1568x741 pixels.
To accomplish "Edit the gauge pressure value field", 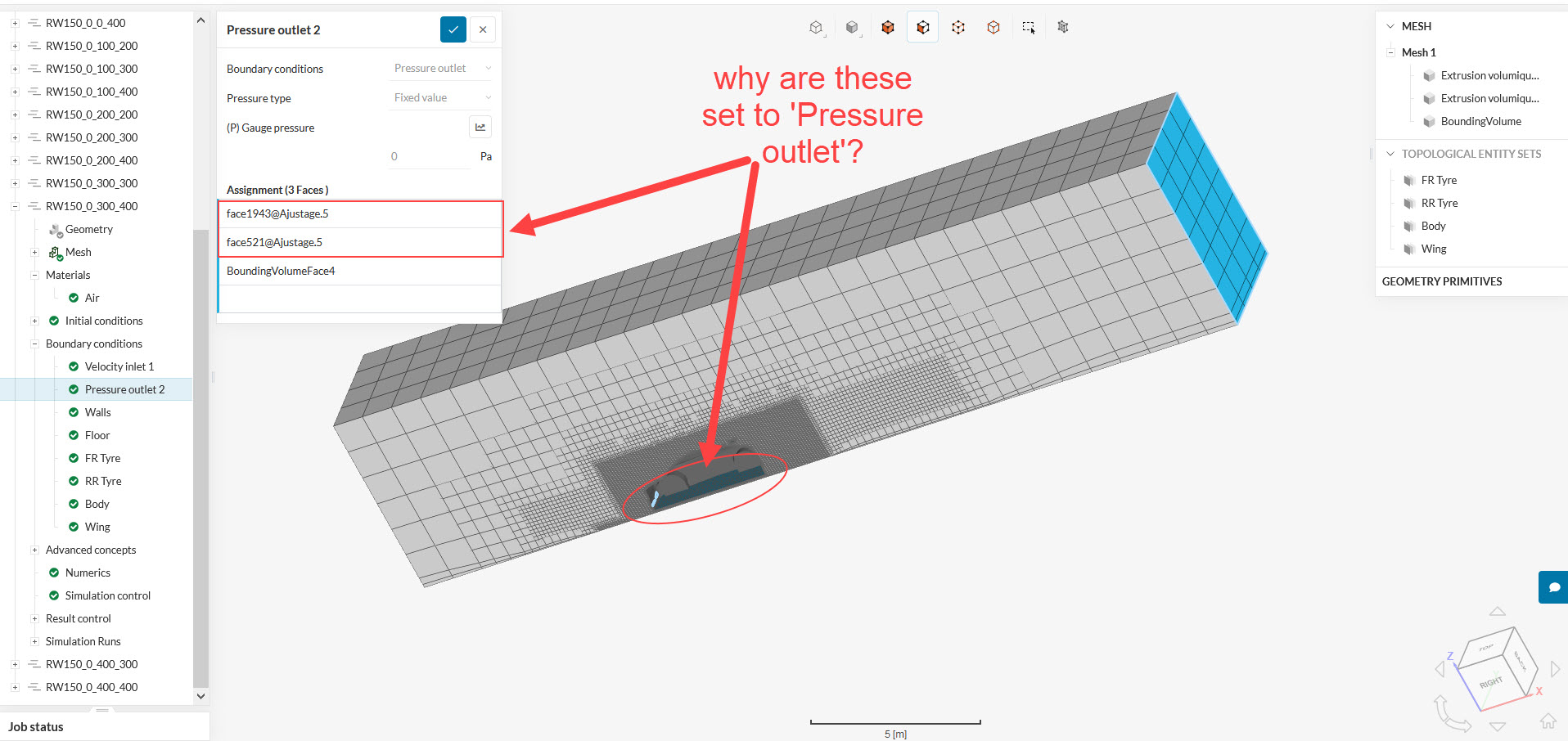I will click(x=429, y=156).
